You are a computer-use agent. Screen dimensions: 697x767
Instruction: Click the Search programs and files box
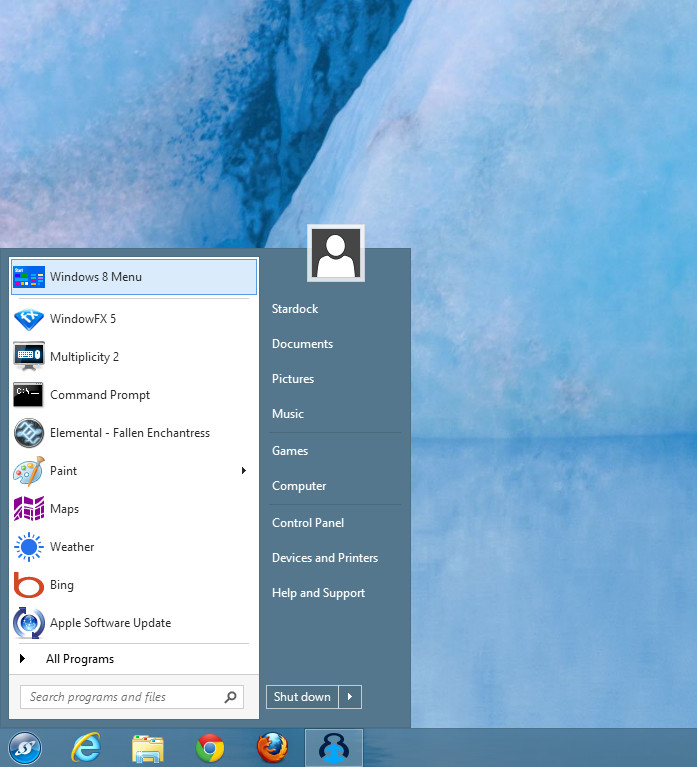point(132,697)
